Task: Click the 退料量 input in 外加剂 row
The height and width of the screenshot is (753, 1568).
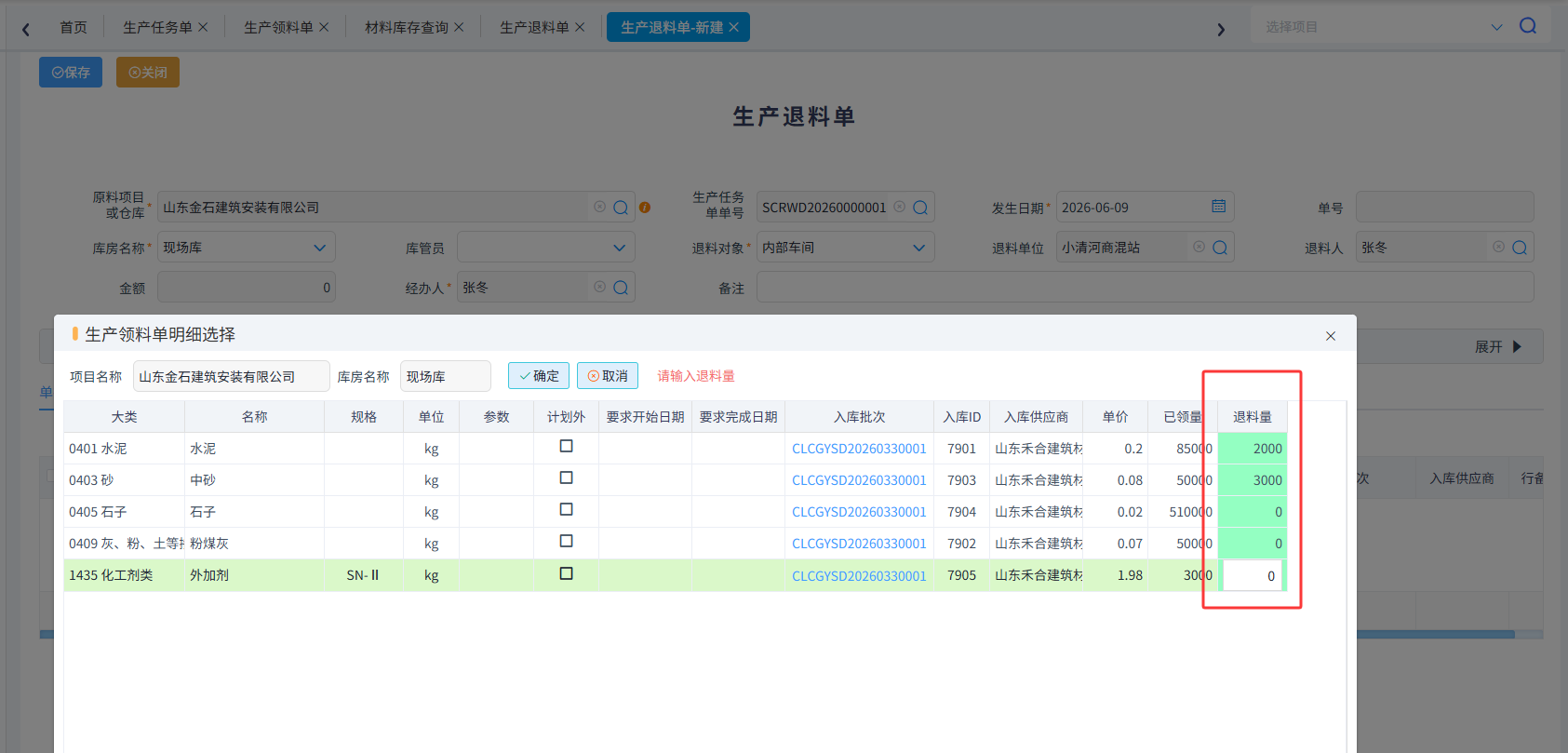Action: pyautogui.click(x=1252, y=575)
